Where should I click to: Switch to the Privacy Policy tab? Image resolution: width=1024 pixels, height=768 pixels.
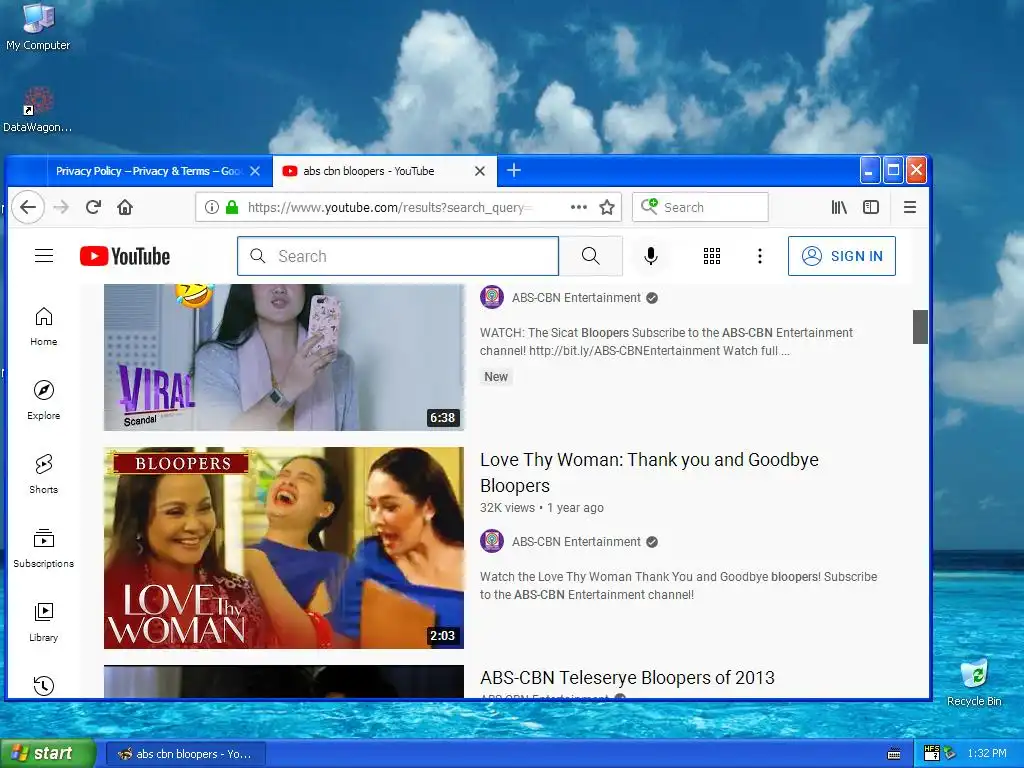pos(149,171)
